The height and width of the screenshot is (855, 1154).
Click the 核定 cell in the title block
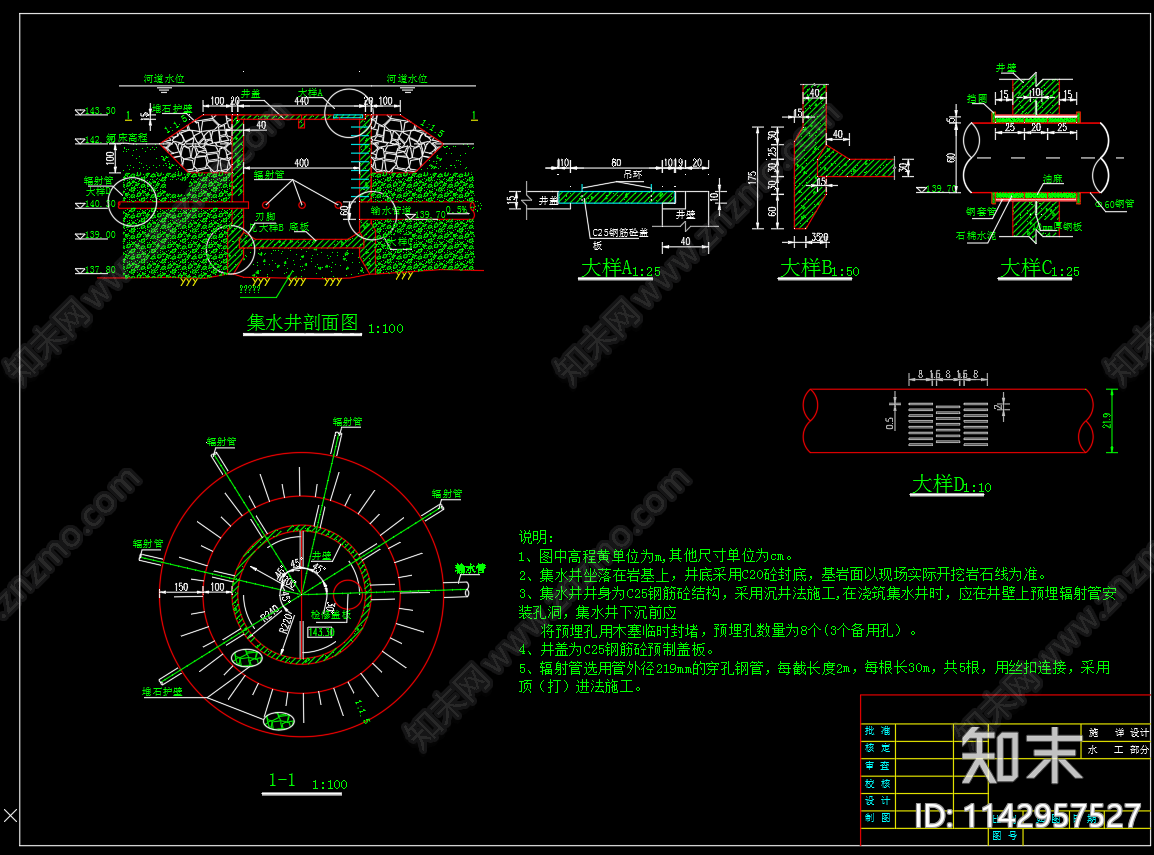tap(877, 748)
